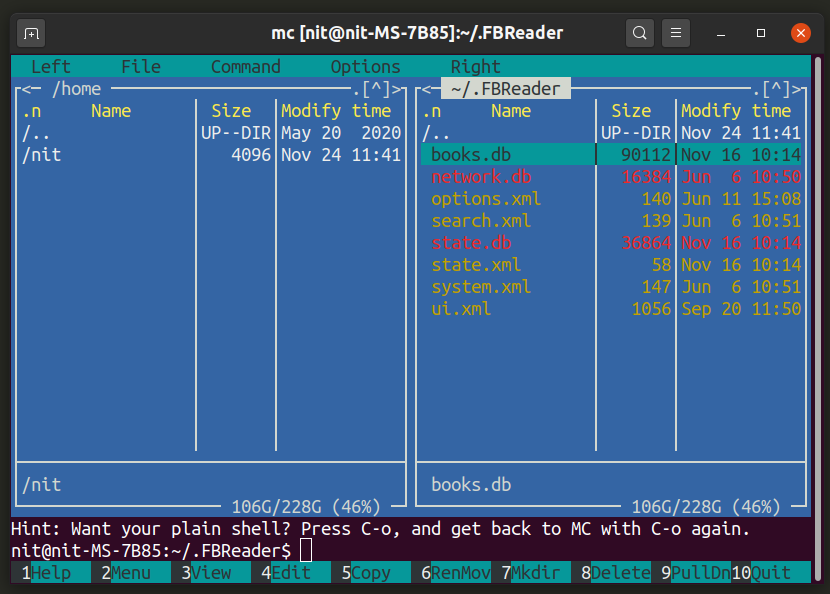The image size is (830, 594).
Task: Open the File menu
Action: (141, 67)
